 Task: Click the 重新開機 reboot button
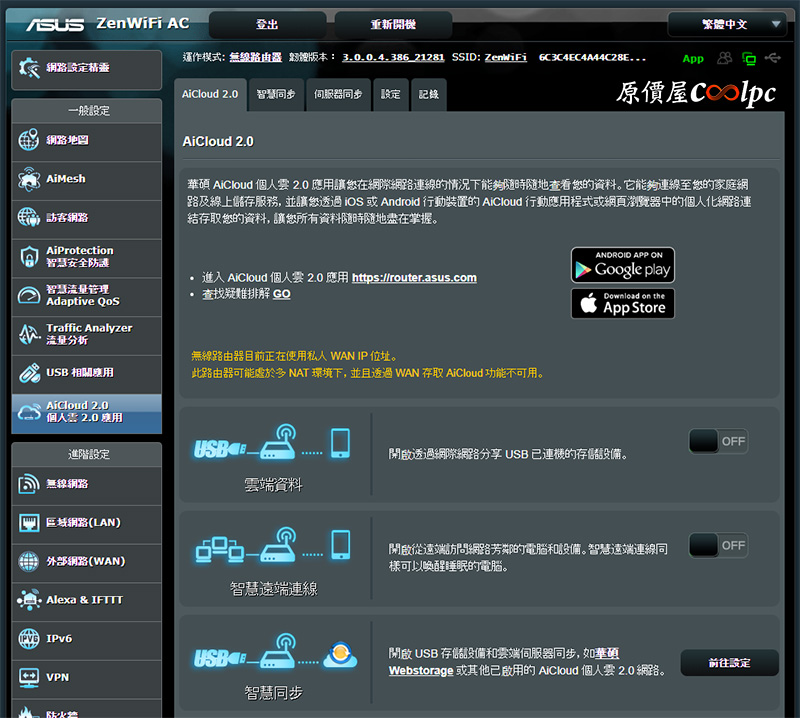[x=393, y=24]
